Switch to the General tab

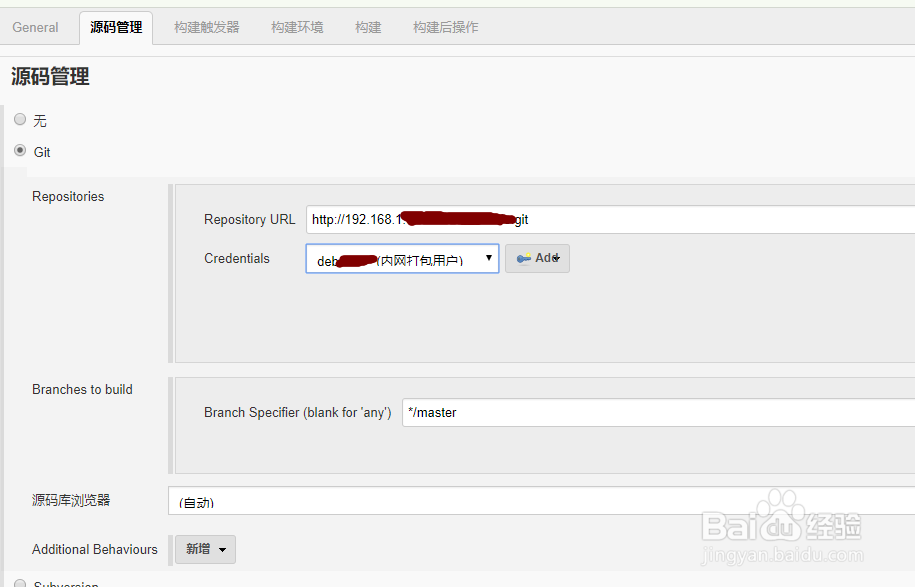coord(36,28)
